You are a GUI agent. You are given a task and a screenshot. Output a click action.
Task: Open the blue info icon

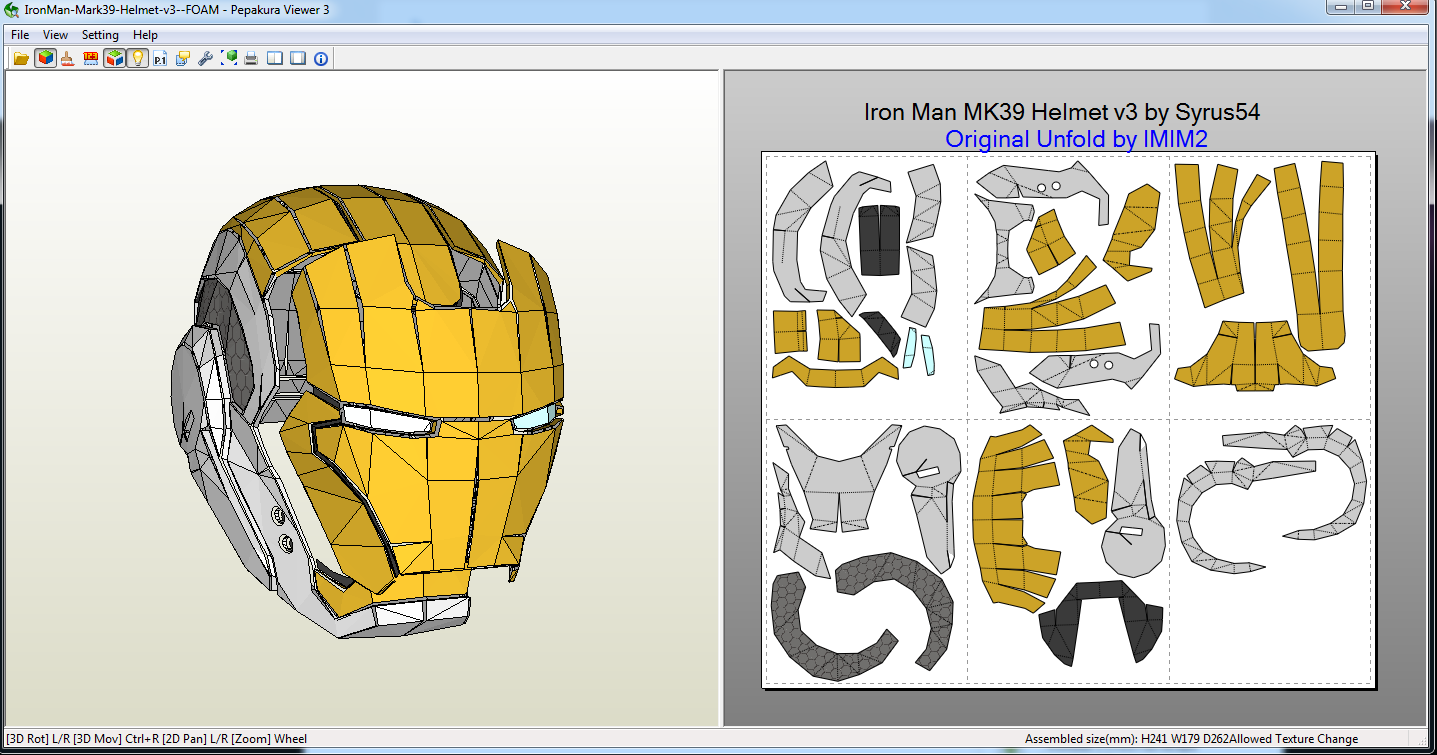[x=321, y=58]
